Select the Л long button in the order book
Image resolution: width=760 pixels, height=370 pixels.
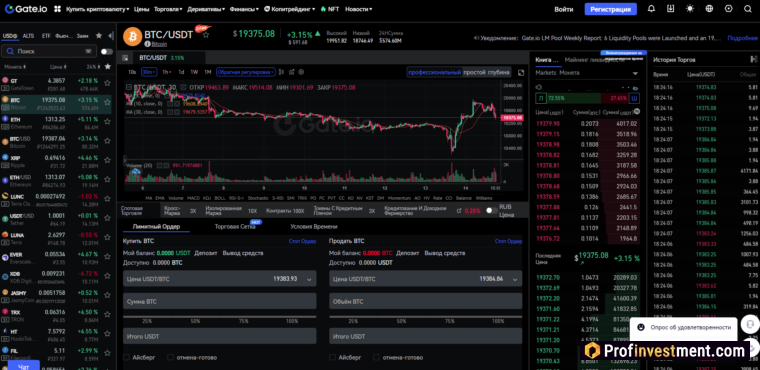click(540, 98)
